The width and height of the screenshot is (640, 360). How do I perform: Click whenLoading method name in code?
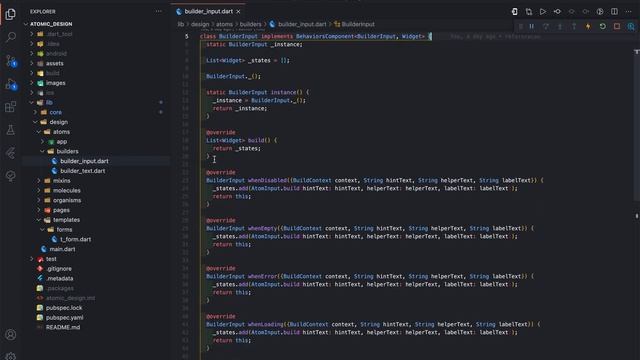tap(265, 324)
